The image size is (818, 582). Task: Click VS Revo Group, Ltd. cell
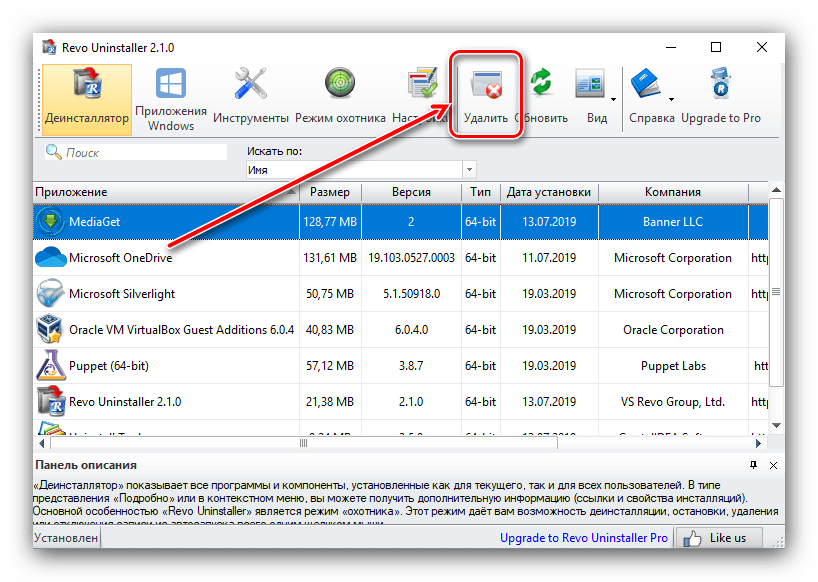point(673,402)
